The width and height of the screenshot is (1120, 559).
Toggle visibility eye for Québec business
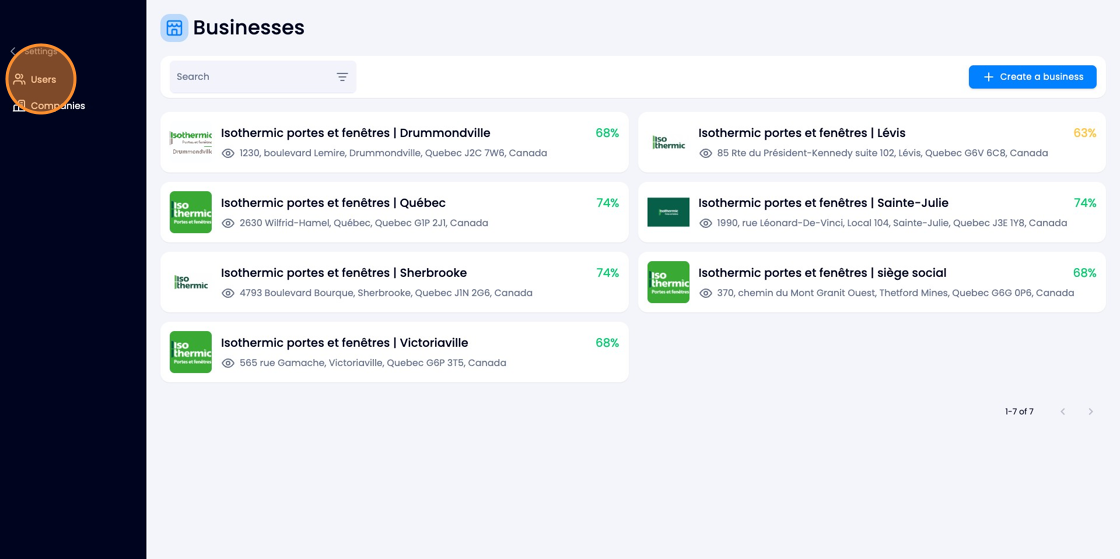tap(229, 223)
